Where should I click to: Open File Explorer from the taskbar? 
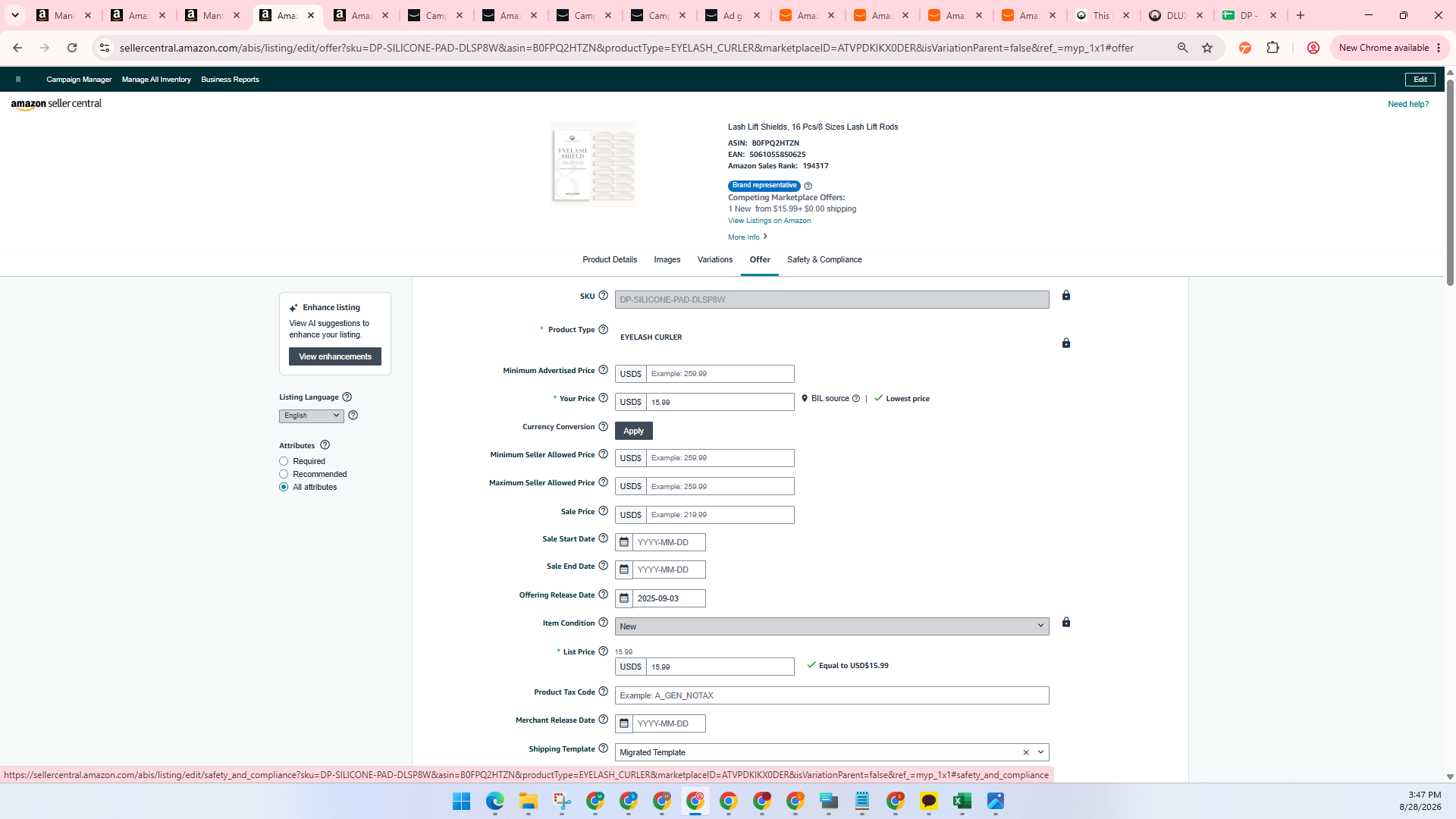tap(528, 802)
